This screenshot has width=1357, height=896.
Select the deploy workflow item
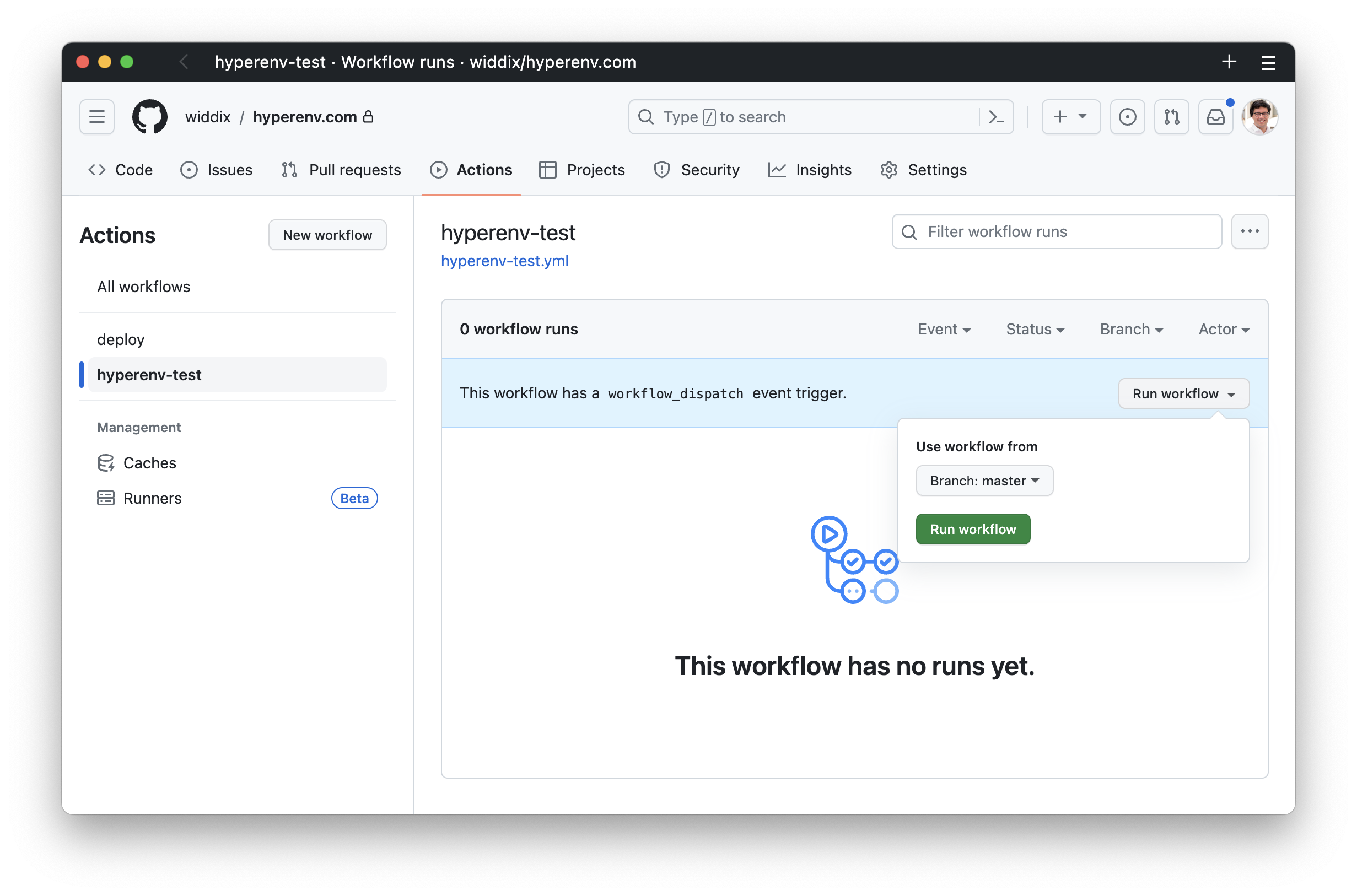click(120, 339)
